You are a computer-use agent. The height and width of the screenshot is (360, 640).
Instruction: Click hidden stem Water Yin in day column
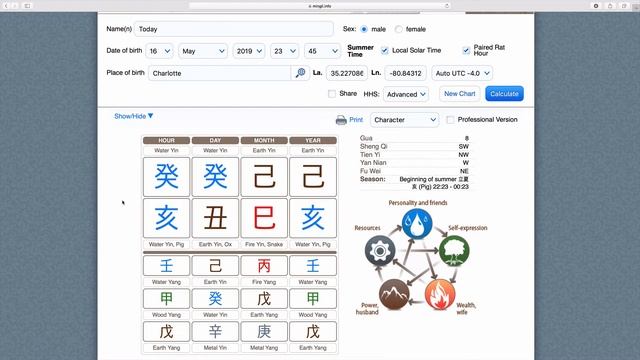point(215,298)
